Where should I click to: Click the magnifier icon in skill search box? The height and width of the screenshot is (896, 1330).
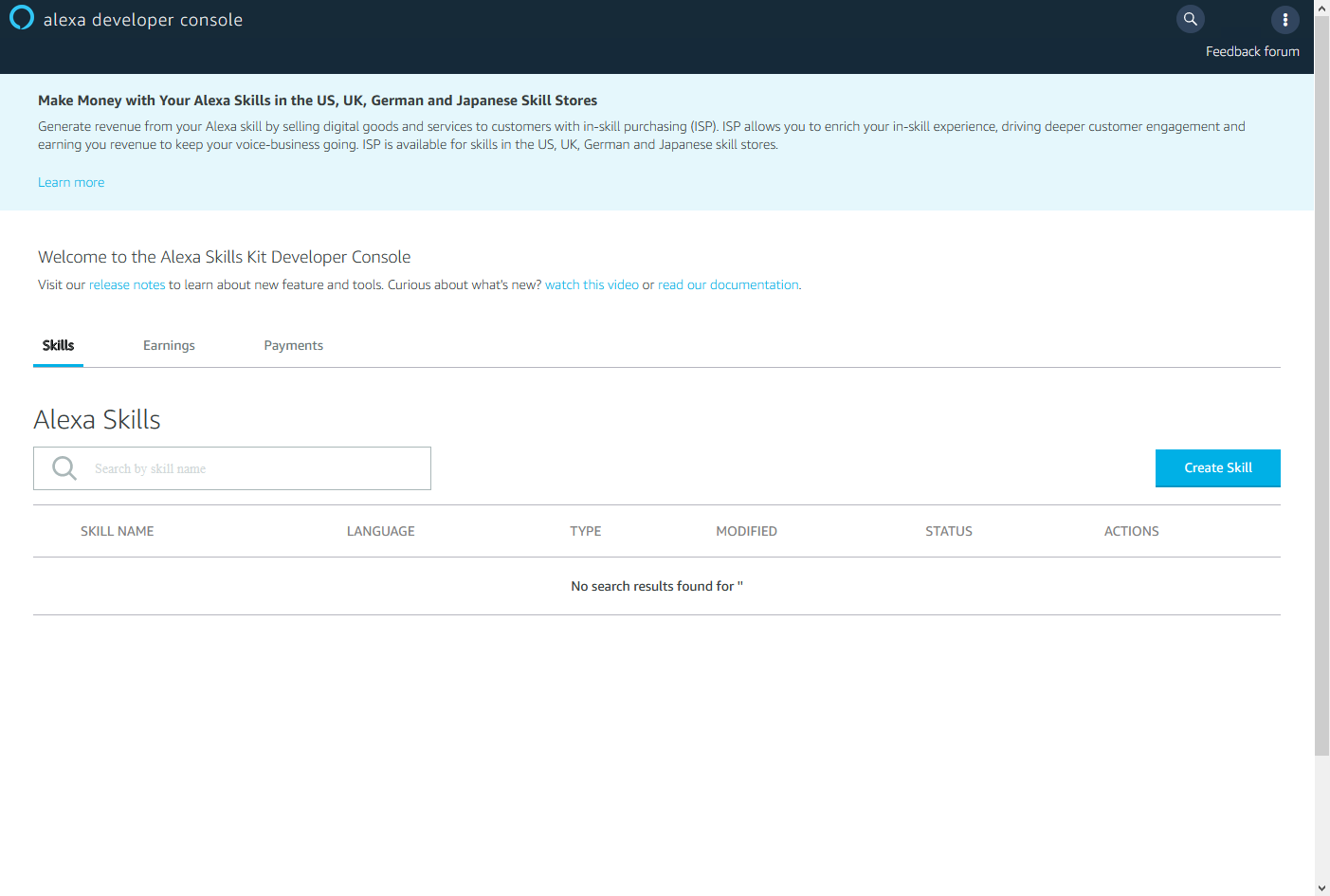tap(64, 468)
